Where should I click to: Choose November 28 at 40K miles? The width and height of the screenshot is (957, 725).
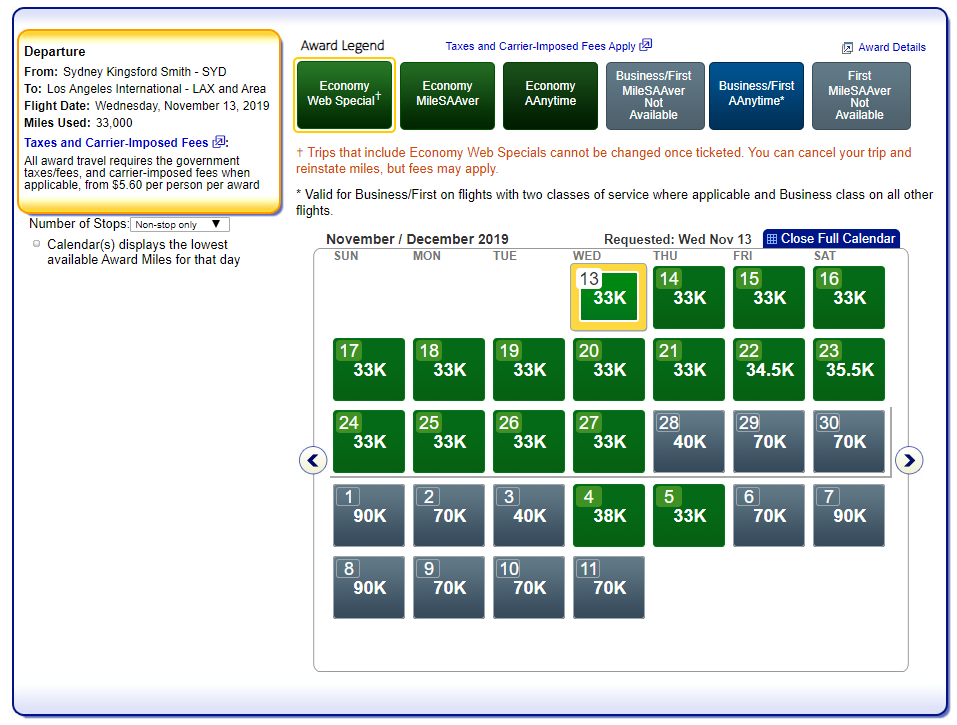(x=688, y=441)
